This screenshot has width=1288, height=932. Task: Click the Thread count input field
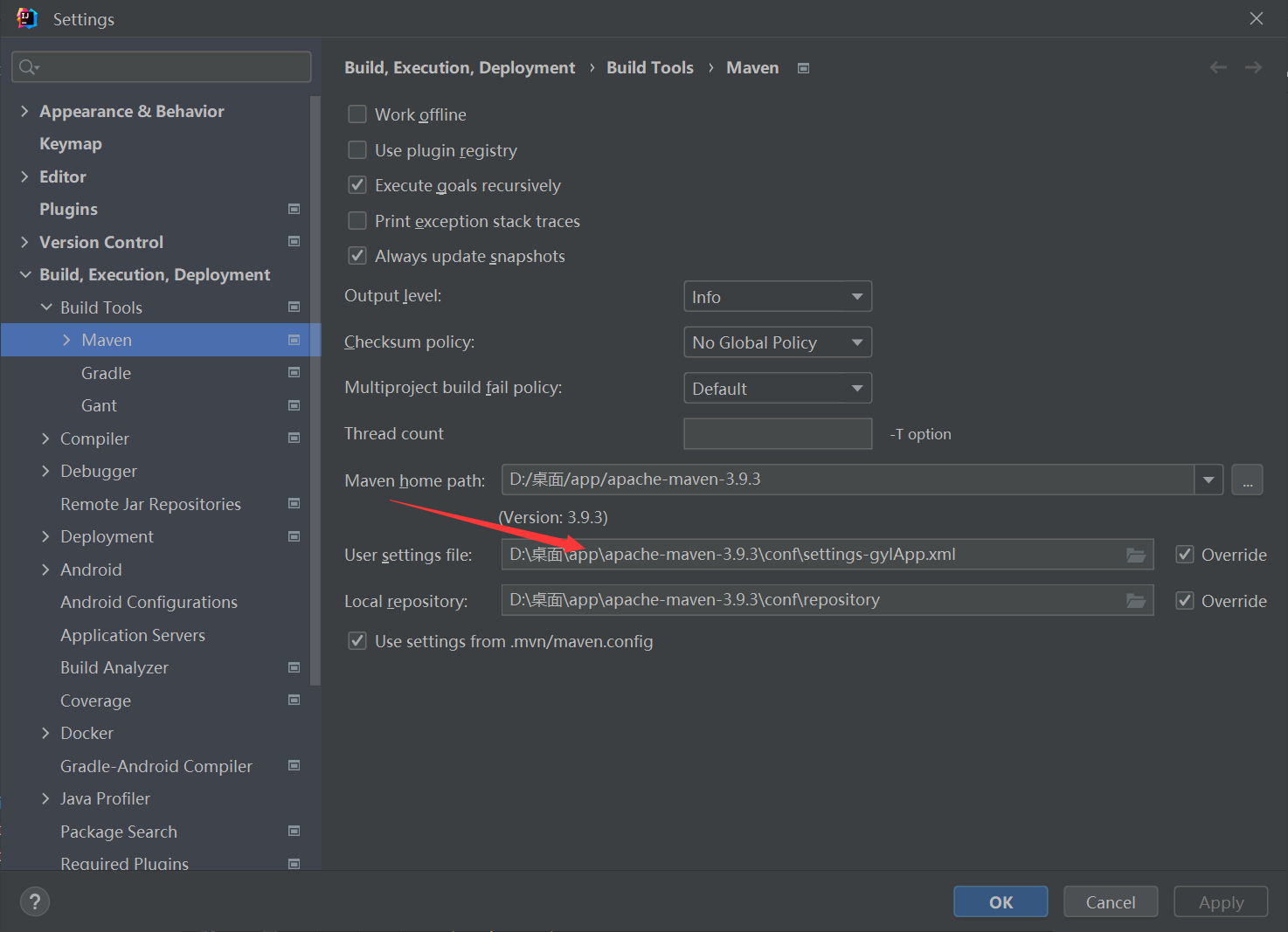coord(778,433)
